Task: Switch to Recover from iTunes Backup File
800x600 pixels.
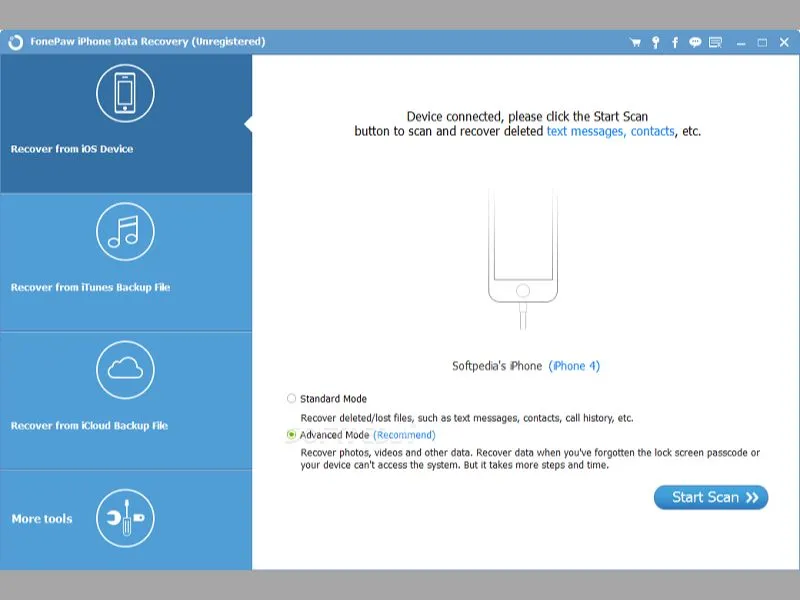Action: tap(126, 262)
